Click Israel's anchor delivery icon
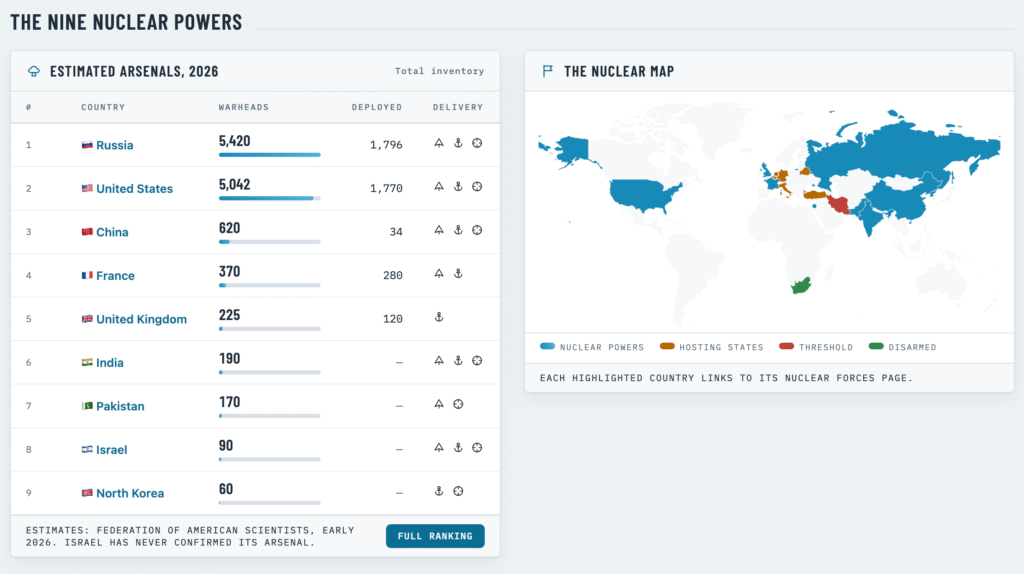Screen dimensions: 1024x574 click(458, 448)
